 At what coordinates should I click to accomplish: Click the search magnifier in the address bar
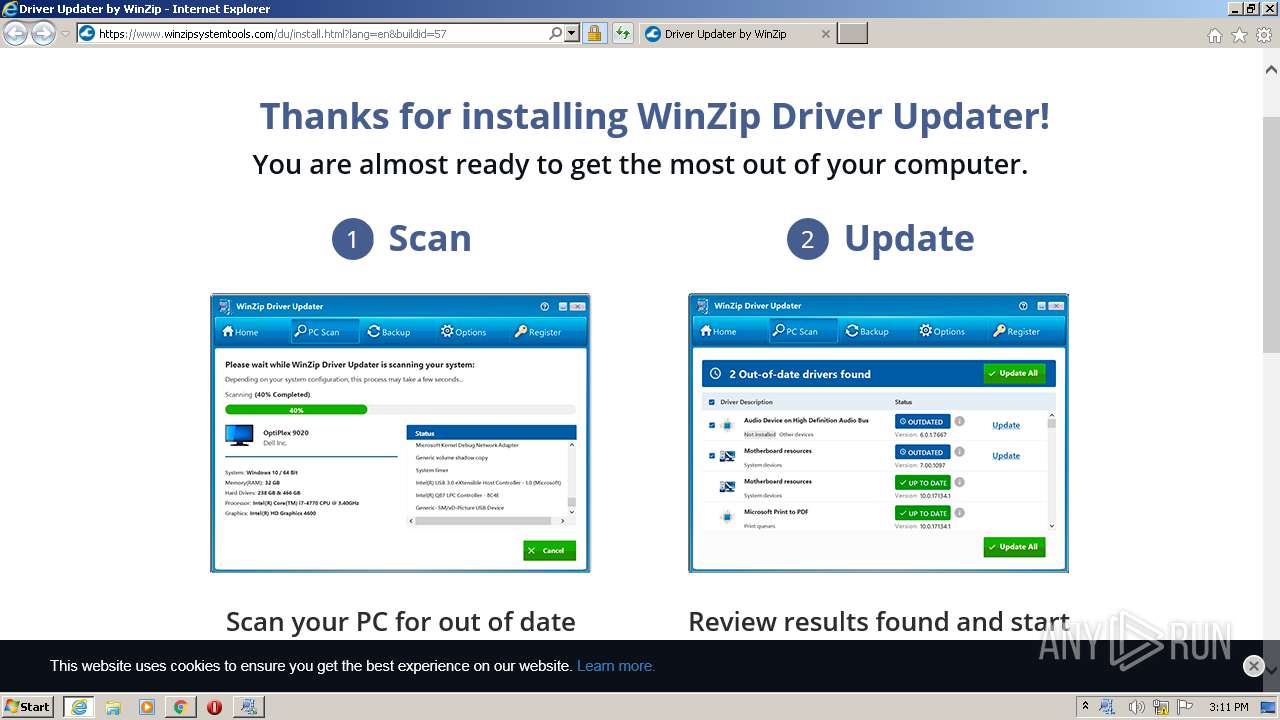click(x=555, y=33)
